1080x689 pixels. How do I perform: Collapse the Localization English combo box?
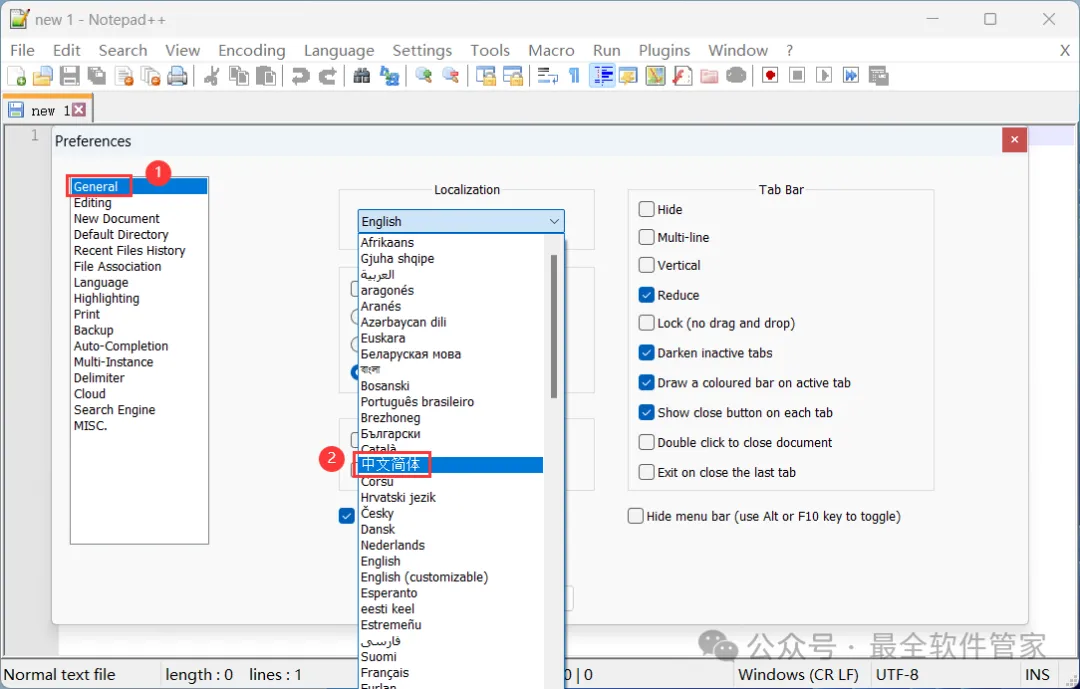pyautogui.click(x=461, y=221)
